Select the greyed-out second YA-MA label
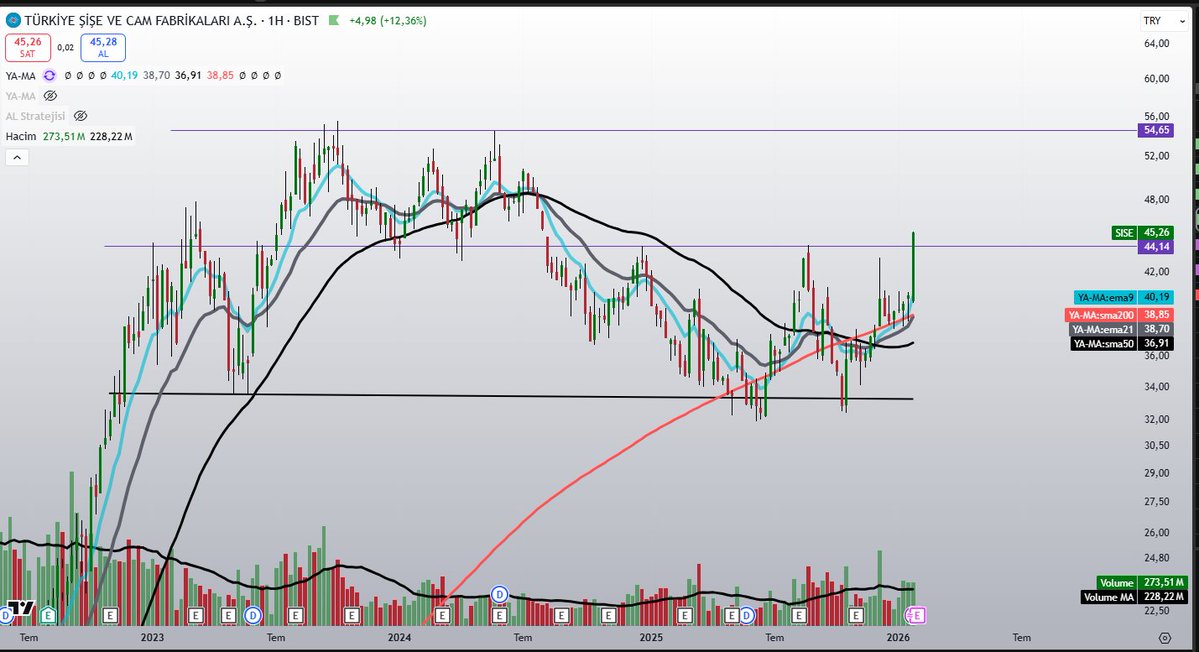 pos(21,96)
